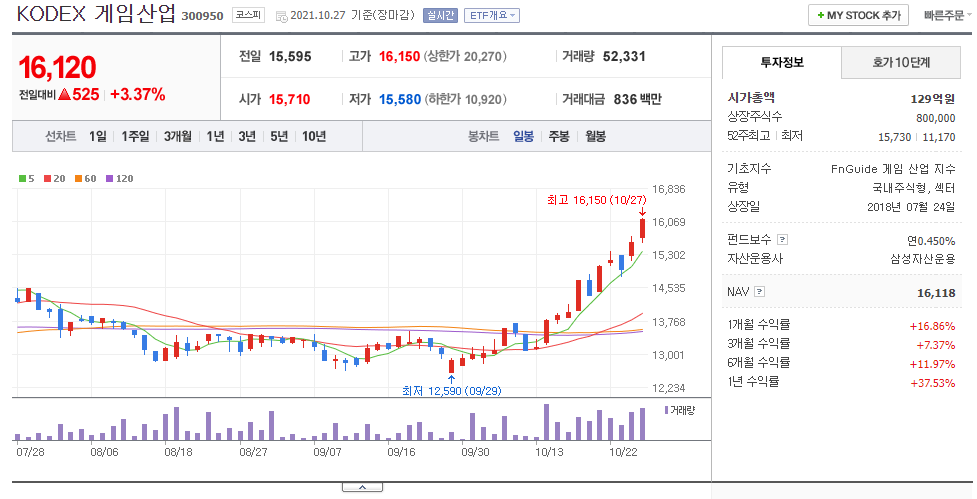Switch to the 호가10단계 tab
The image size is (977, 499).
[x=901, y=62]
